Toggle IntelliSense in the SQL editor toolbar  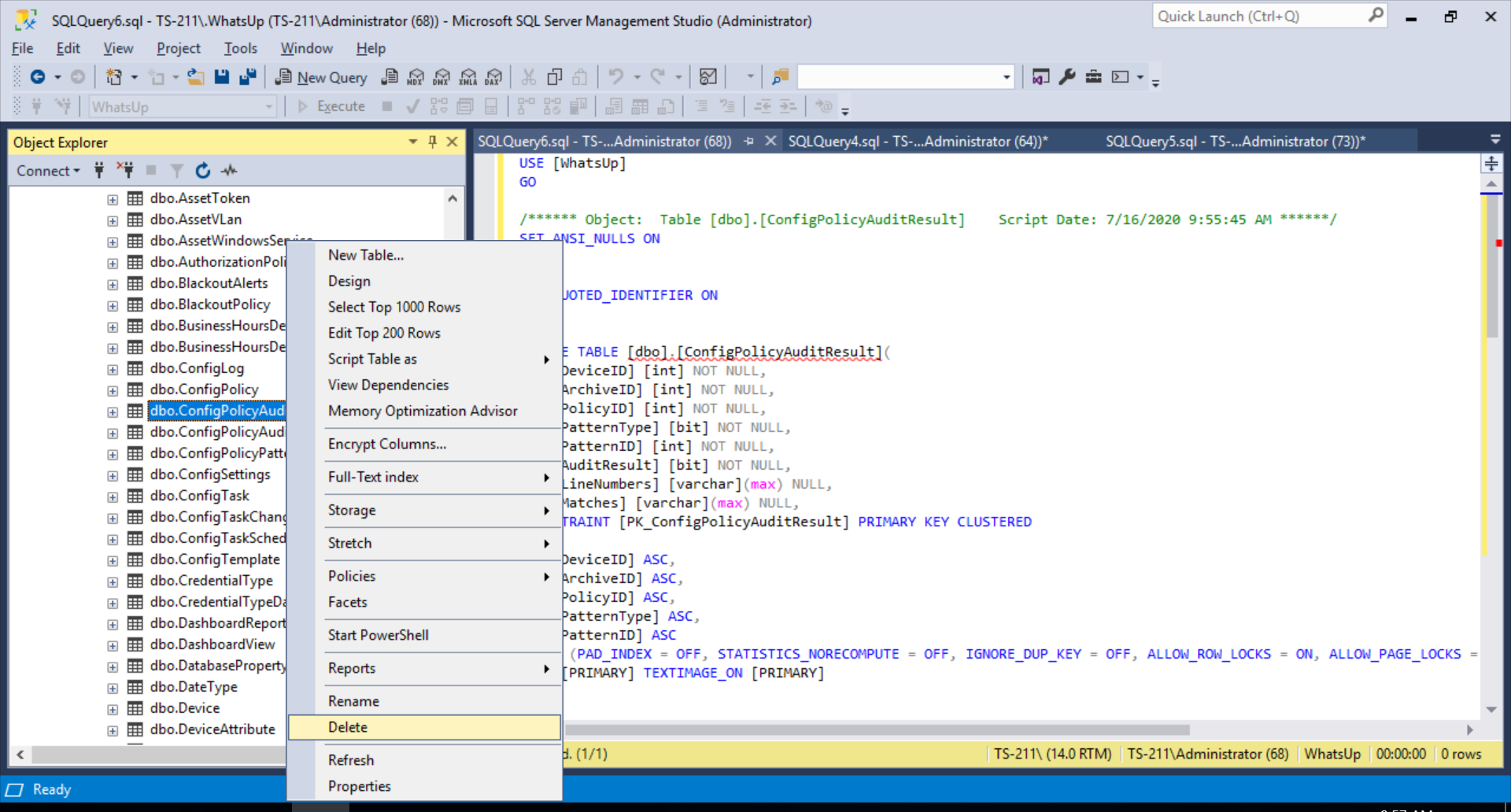tap(823, 106)
